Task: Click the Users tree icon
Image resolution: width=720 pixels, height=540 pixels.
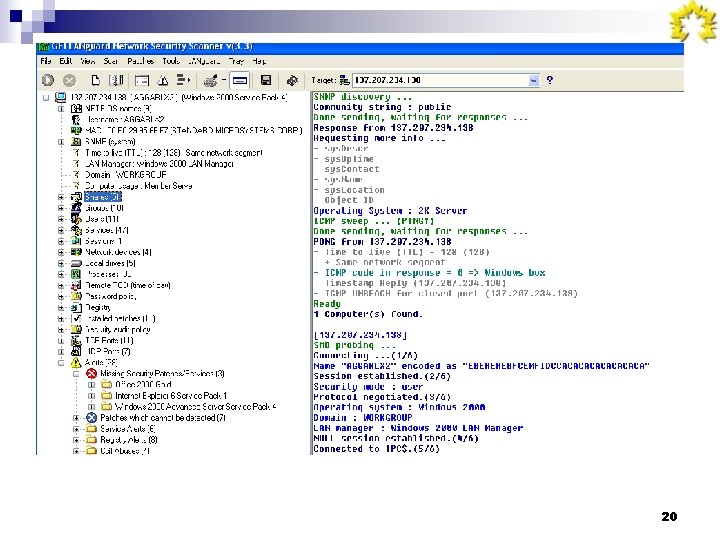Action: click(x=76, y=219)
